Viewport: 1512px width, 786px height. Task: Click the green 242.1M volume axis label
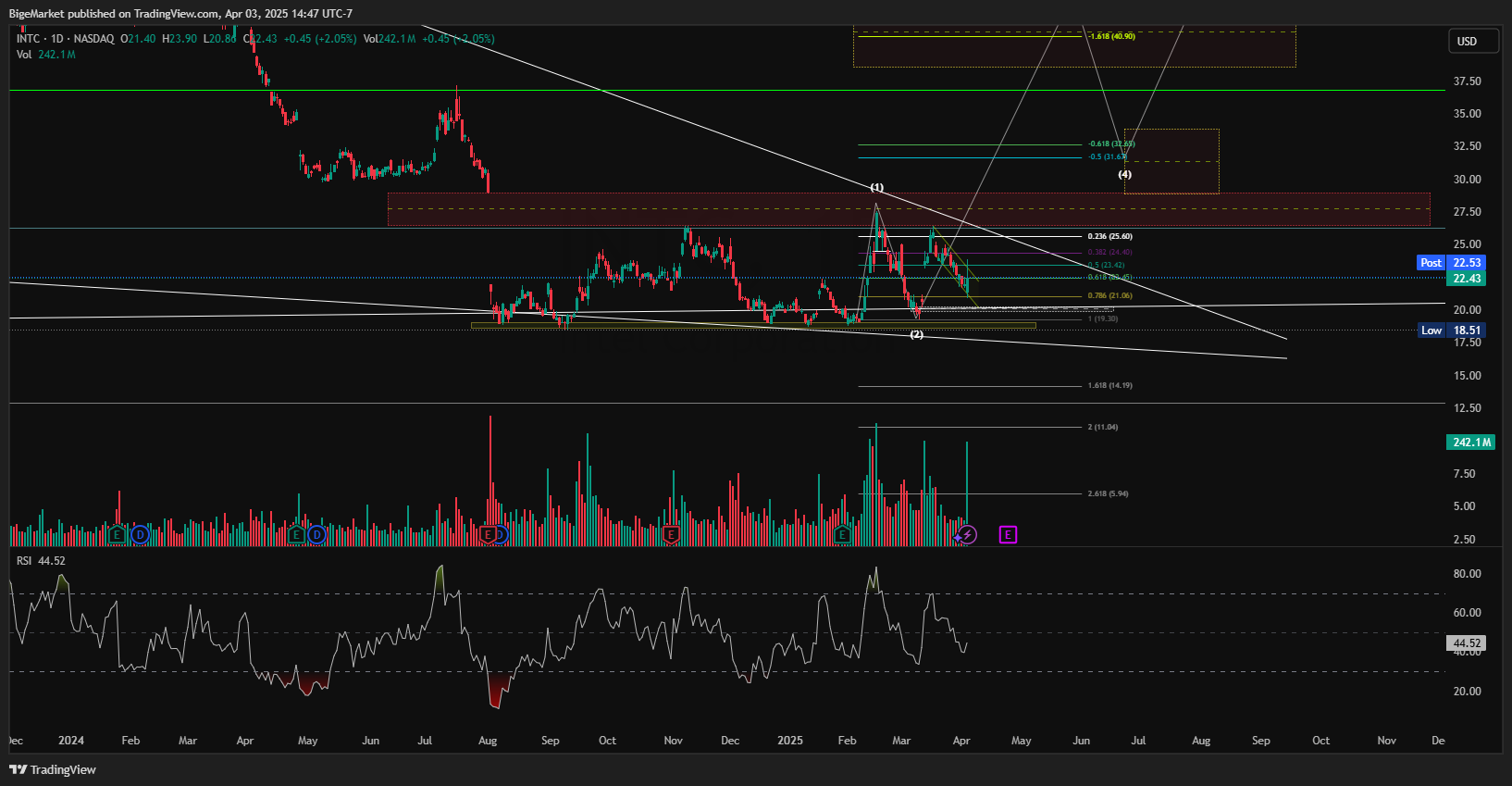click(x=1470, y=443)
